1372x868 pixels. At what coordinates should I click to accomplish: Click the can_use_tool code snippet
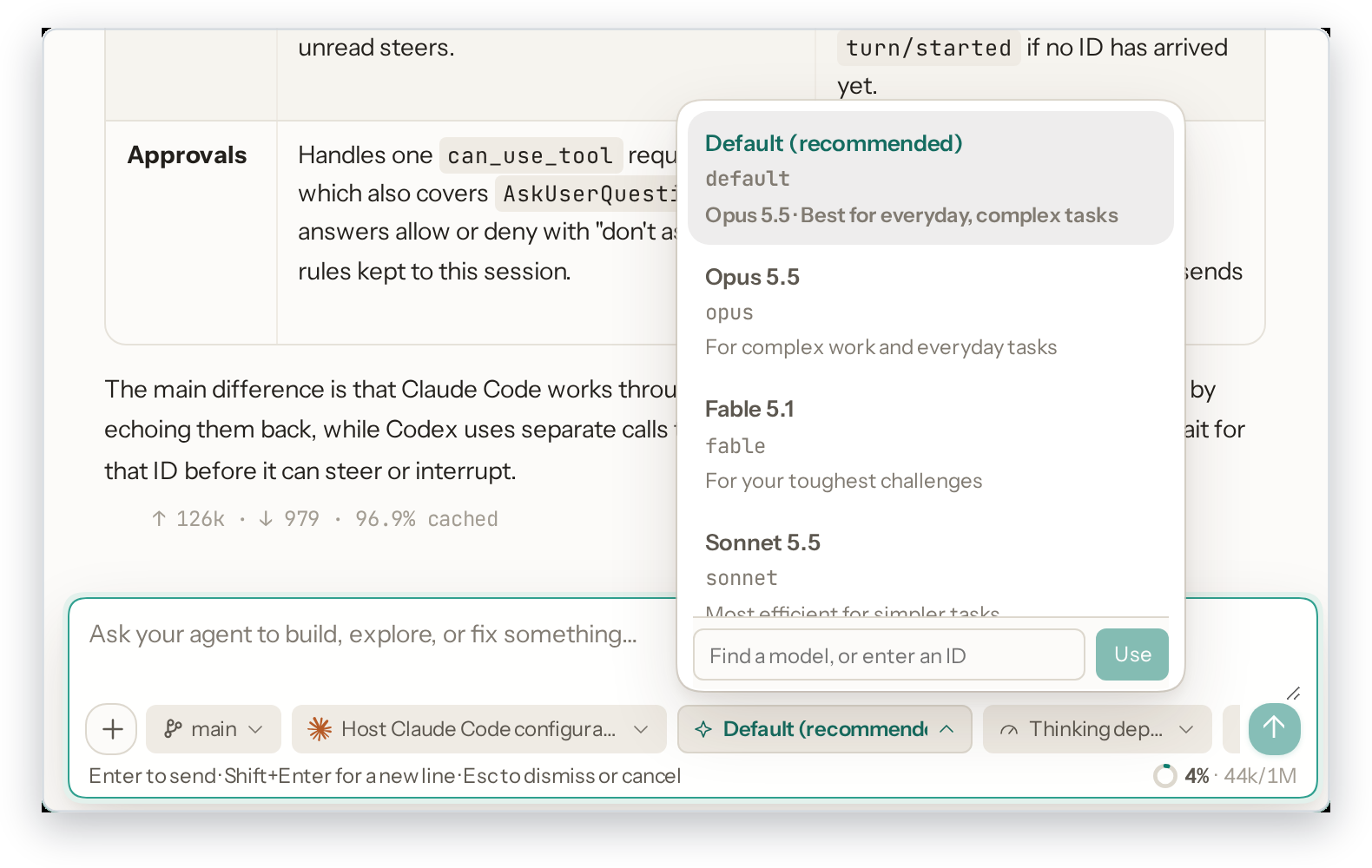point(531,155)
